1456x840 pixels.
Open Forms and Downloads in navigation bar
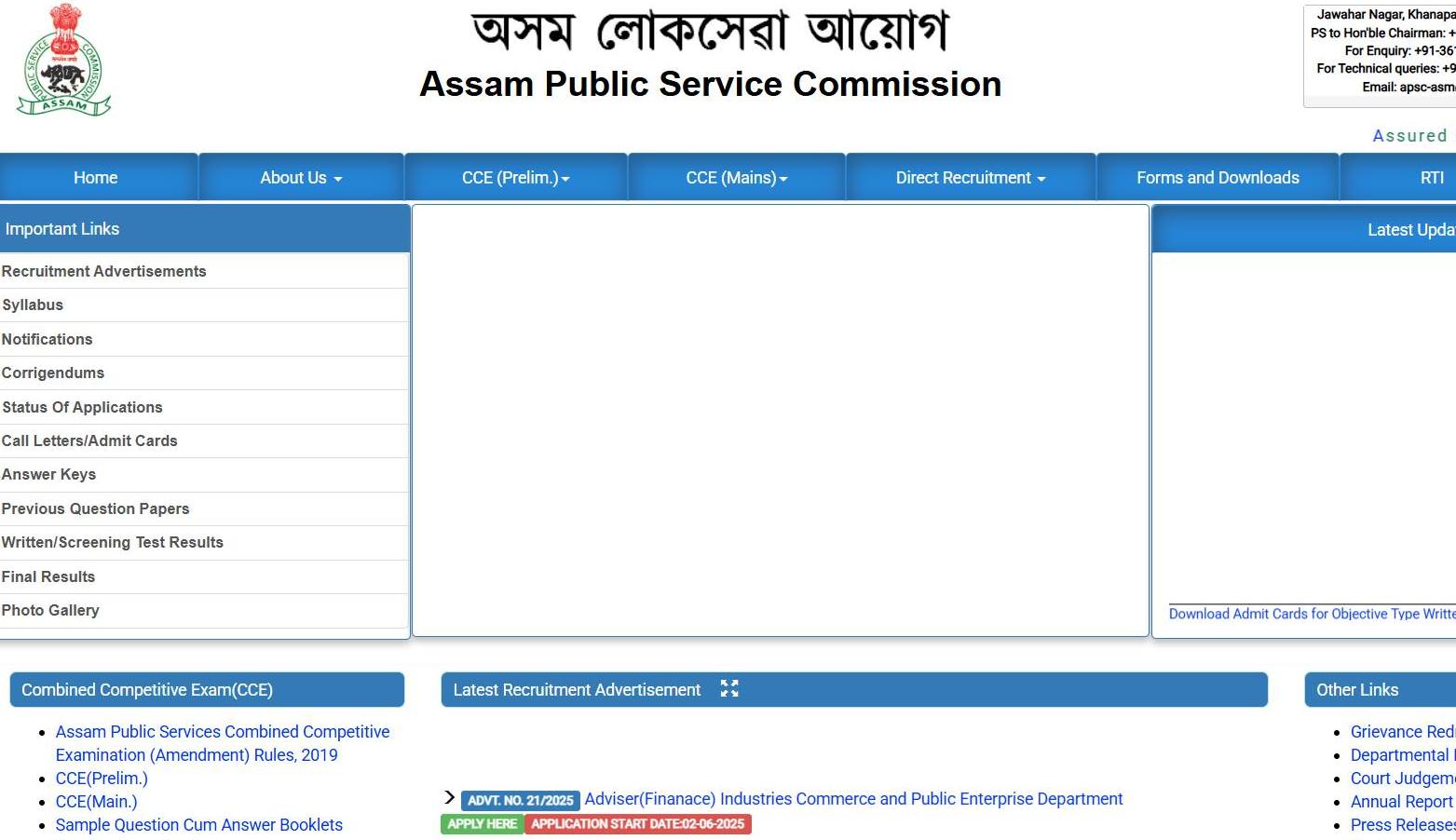pyautogui.click(x=1218, y=177)
